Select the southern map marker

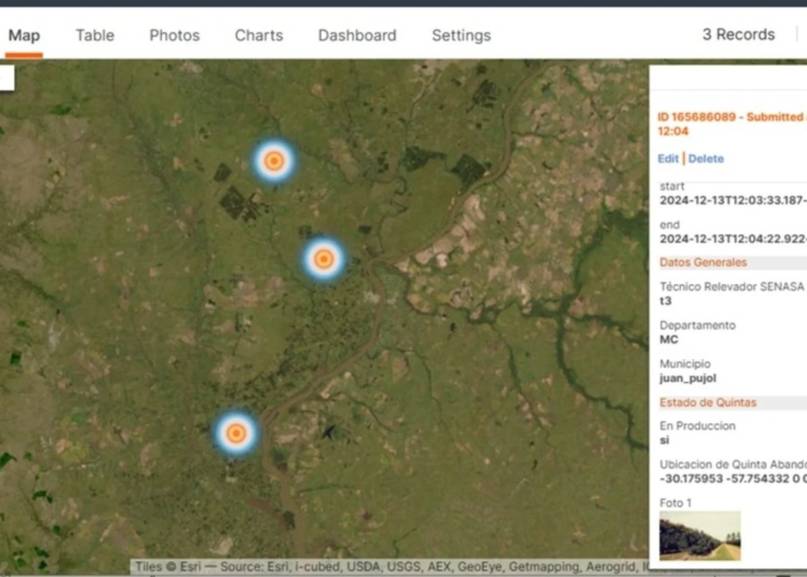click(237, 434)
